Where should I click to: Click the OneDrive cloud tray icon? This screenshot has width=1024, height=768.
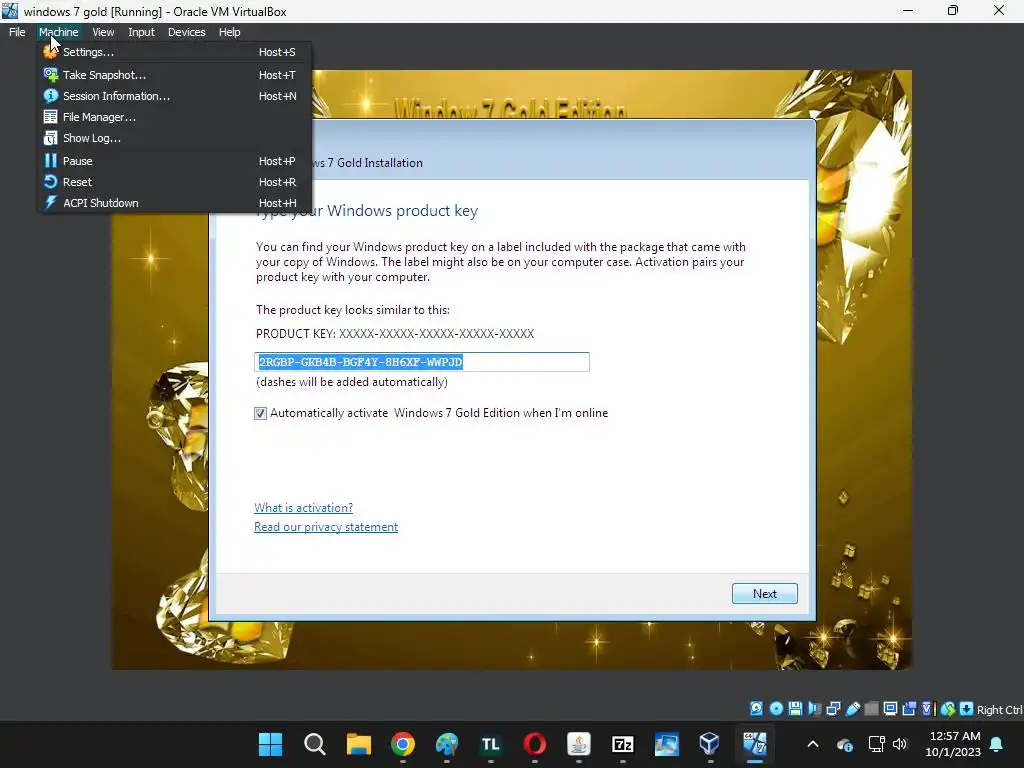844,744
